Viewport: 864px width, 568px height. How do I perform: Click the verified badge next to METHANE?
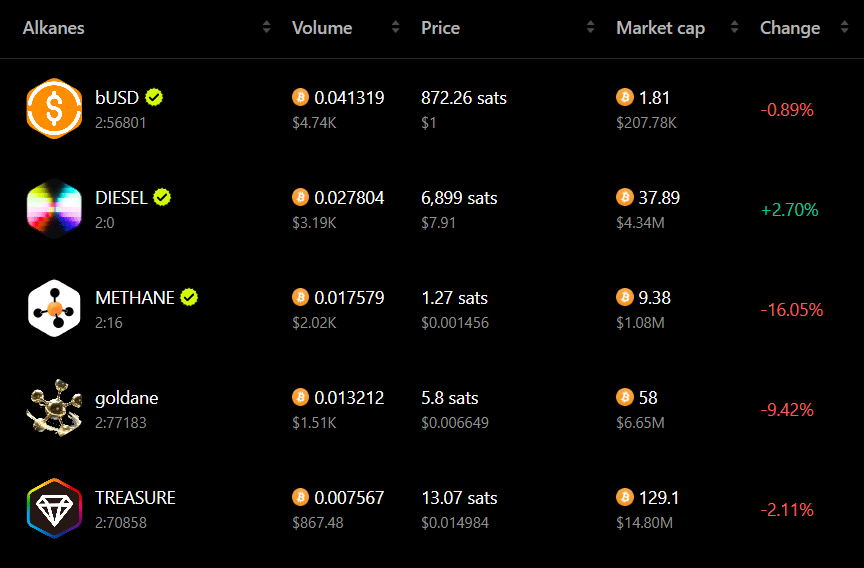(189, 297)
